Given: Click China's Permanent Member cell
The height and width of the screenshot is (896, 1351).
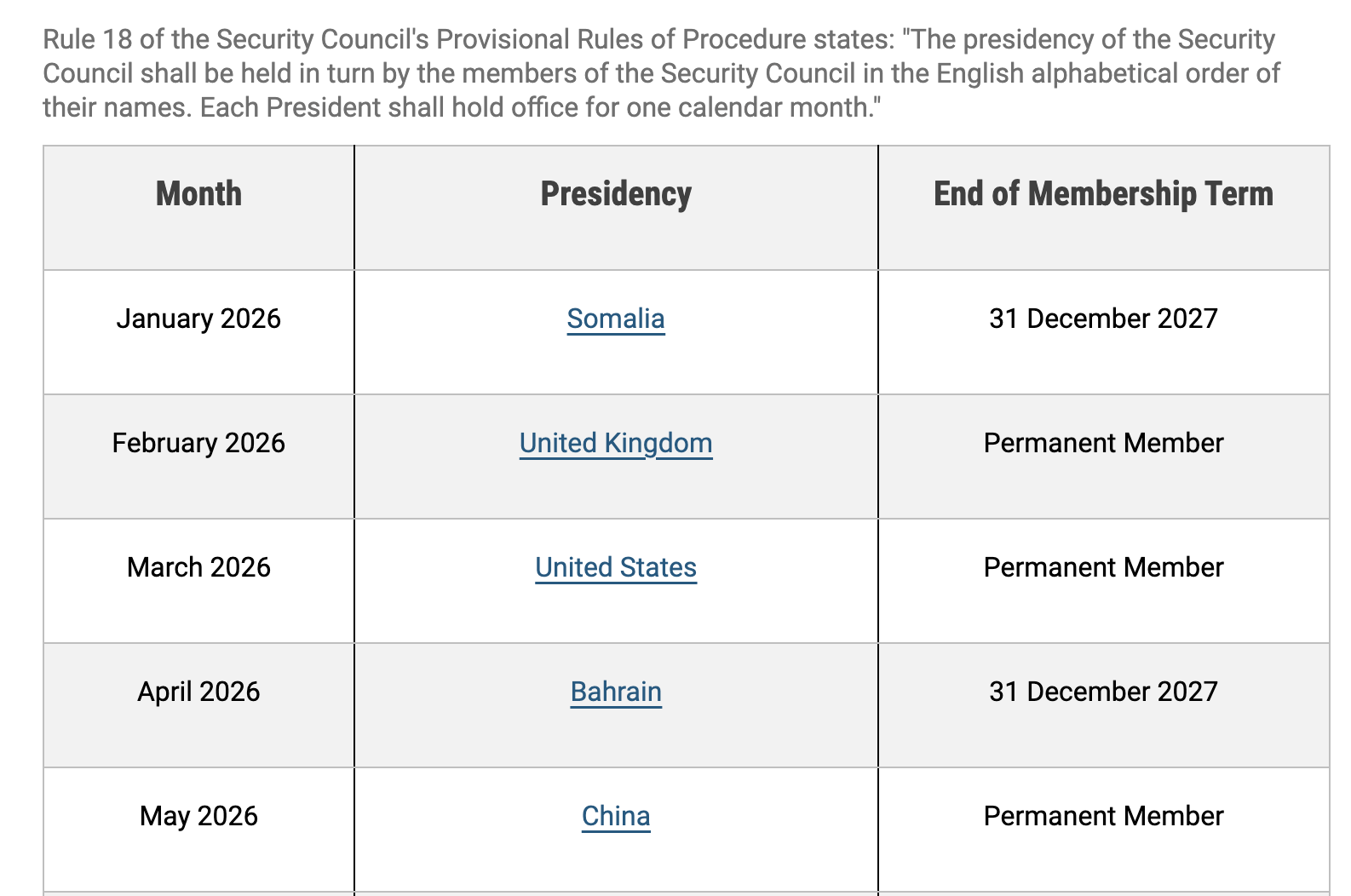Looking at the screenshot, I should 1103,816.
